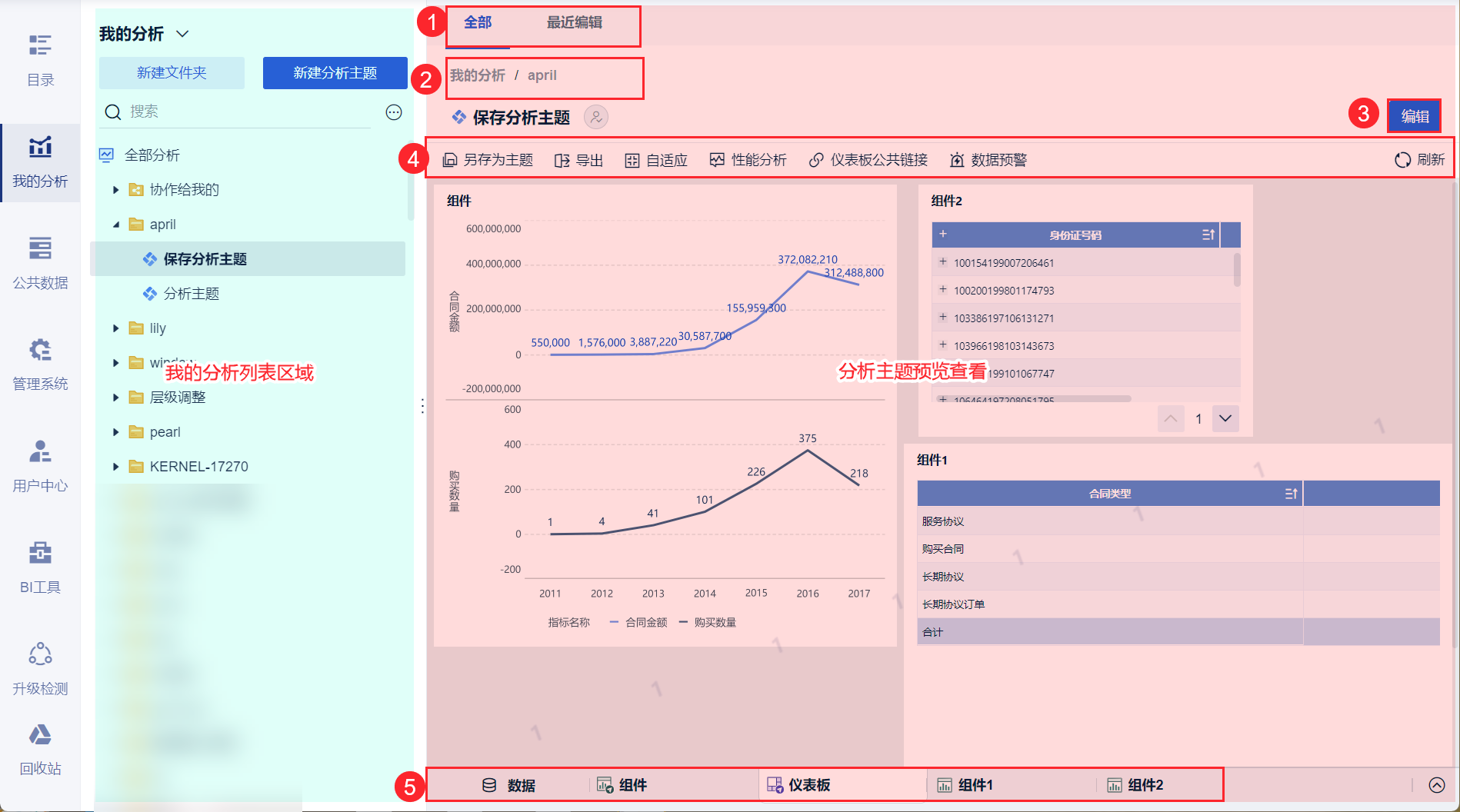This screenshot has height=812, width=1460.
Task: Open the 组件 bottom tab
Action: click(622, 785)
